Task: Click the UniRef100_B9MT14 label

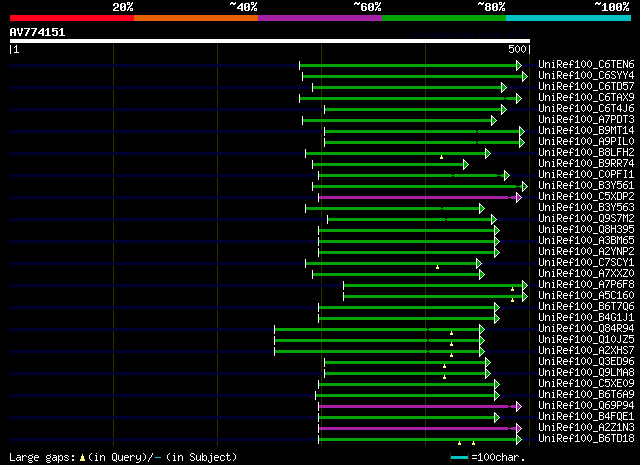Action: [x=586, y=131]
